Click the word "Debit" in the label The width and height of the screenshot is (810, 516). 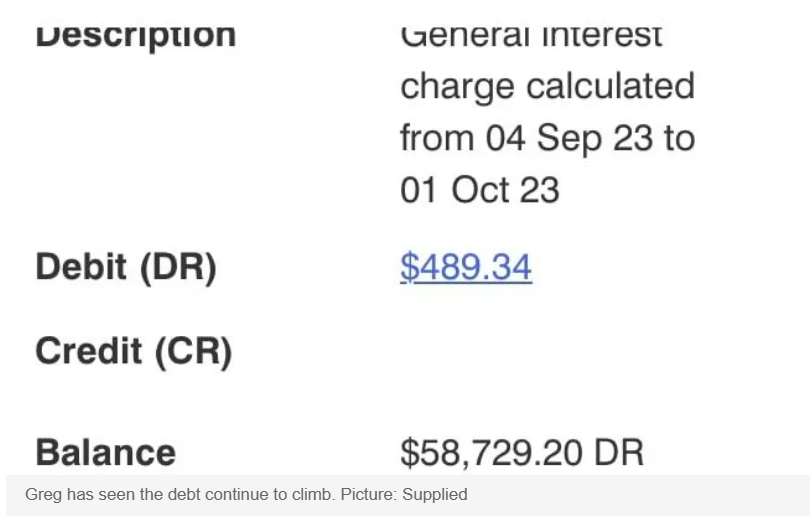[82, 267]
